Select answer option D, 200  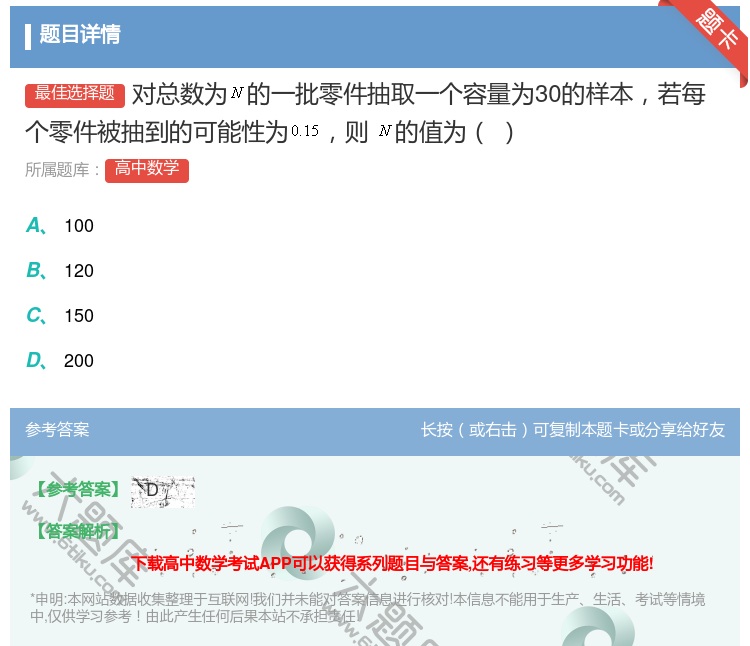(x=60, y=361)
